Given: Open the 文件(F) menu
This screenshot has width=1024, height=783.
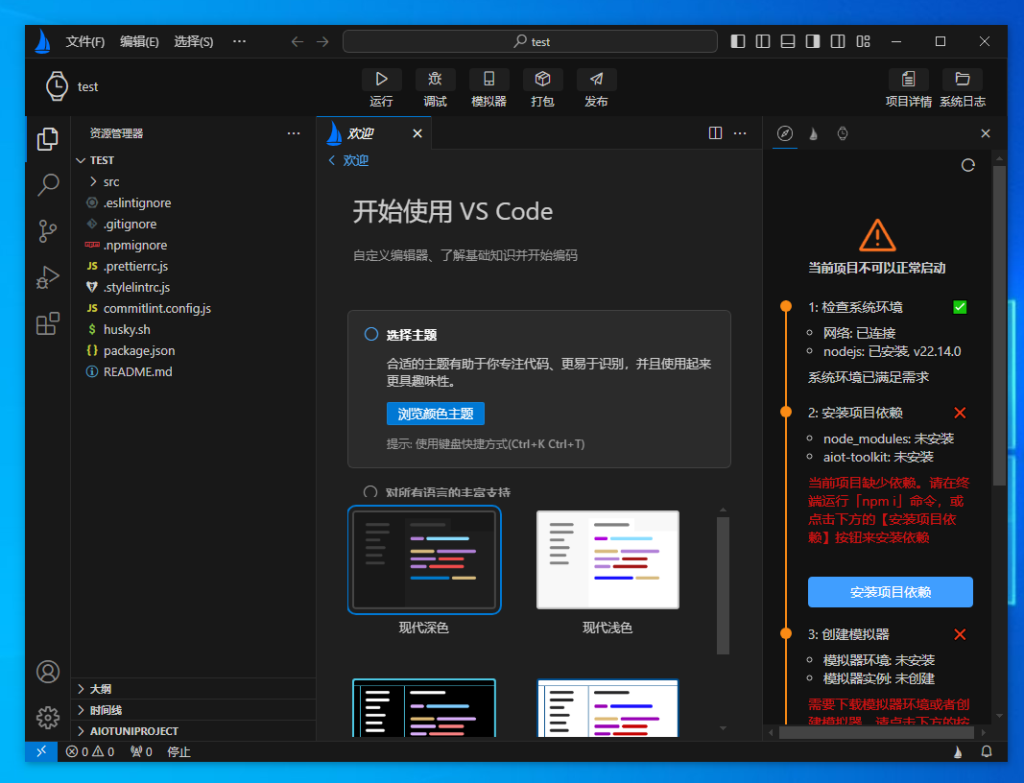Looking at the screenshot, I should pos(85,42).
